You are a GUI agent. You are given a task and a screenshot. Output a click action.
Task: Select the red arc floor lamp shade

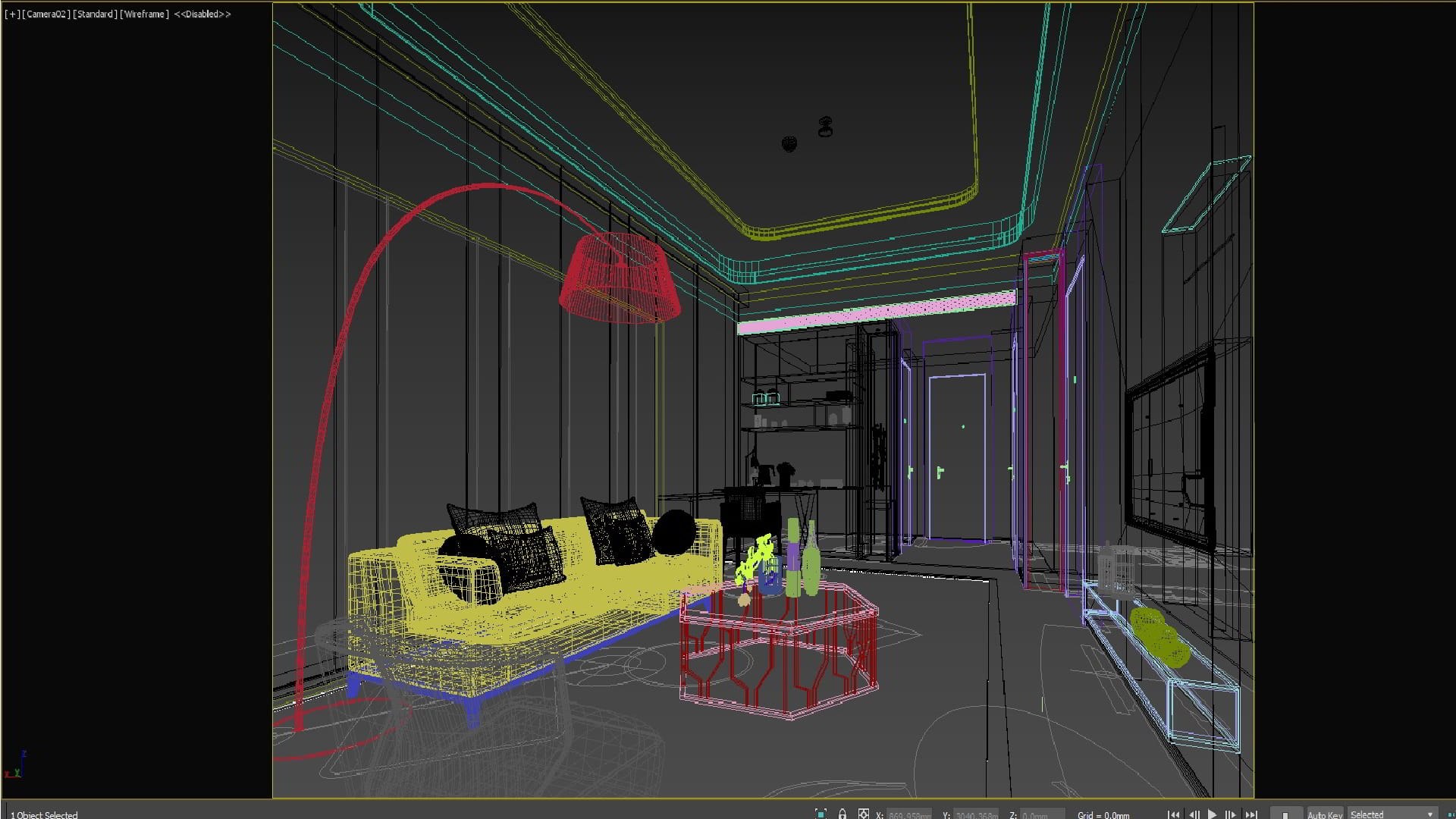(x=620, y=278)
